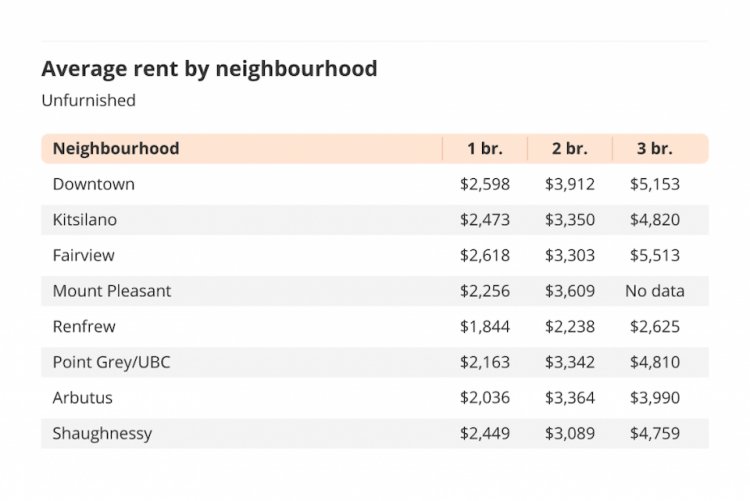Select the Renfrew row label
The image size is (750, 501).
[x=84, y=326]
